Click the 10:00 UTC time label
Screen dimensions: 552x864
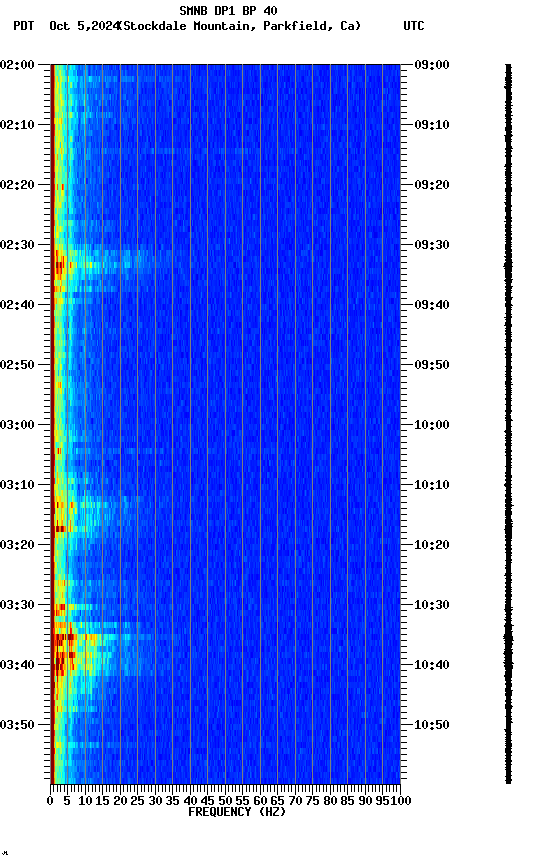point(432,425)
